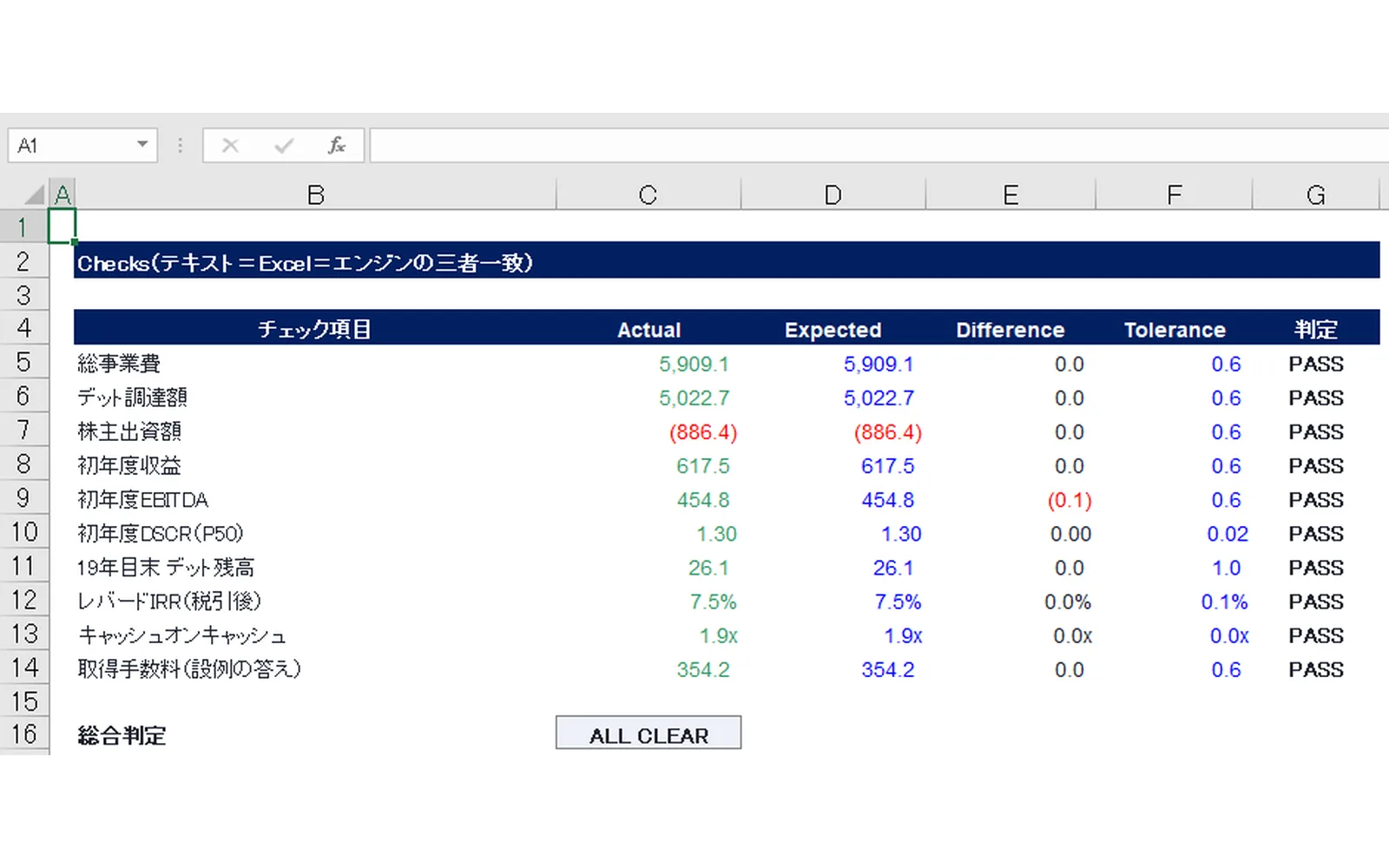Select column C header
The image size is (1389, 868).
[x=648, y=194]
